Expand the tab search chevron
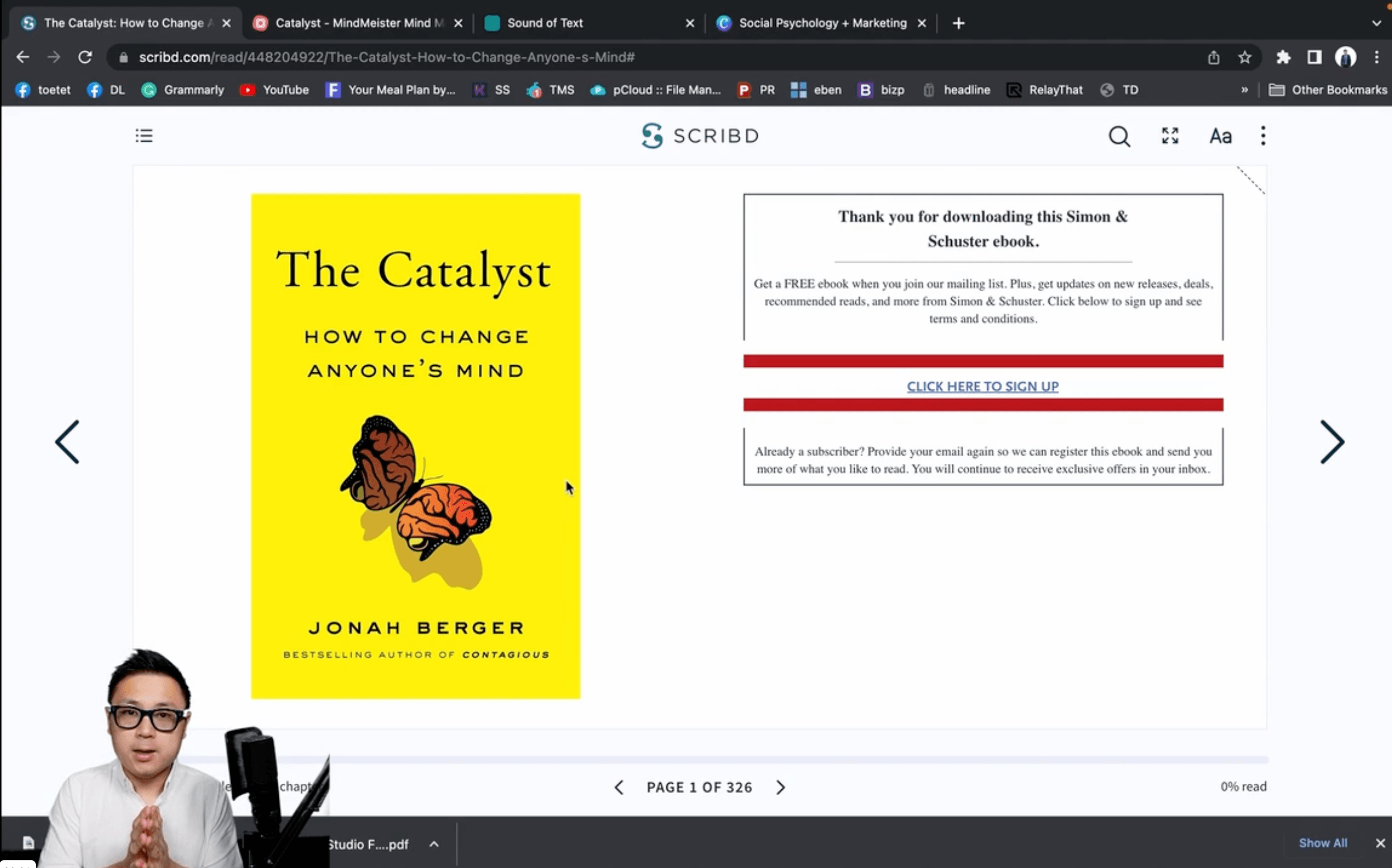Viewport: 1392px width, 868px height. coord(1377,24)
